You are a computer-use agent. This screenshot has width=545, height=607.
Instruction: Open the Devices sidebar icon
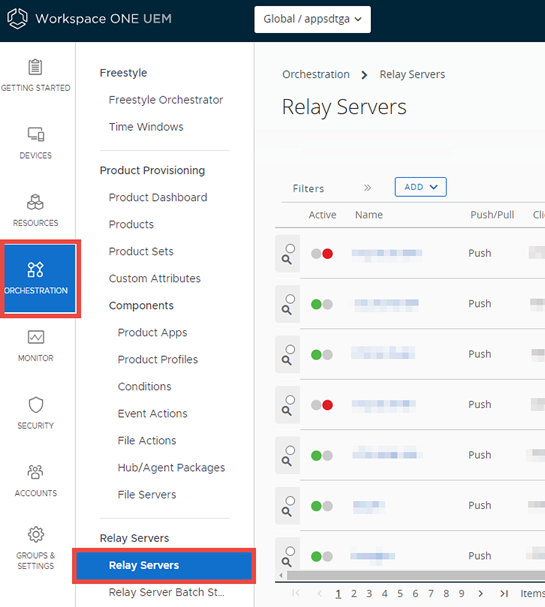pos(36,134)
